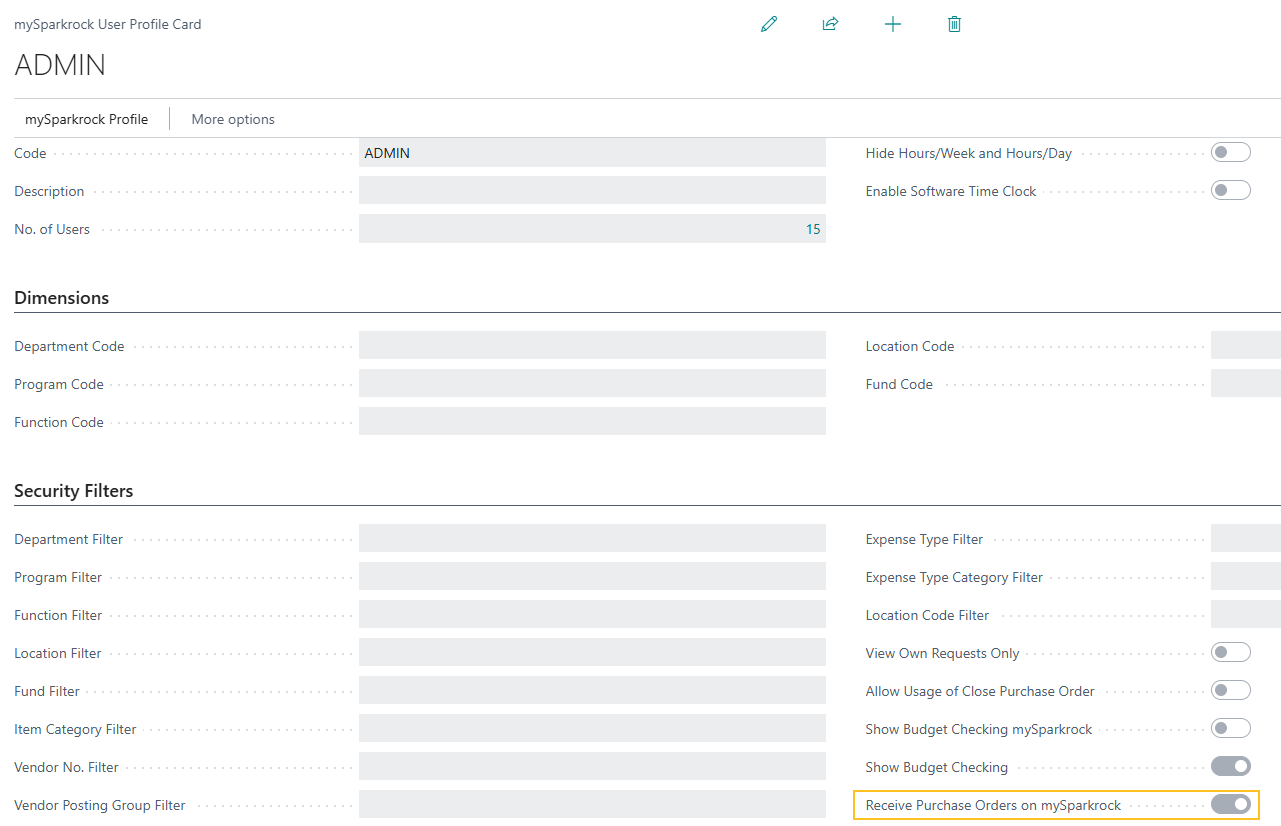The height and width of the screenshot is (826, 1281).
Task: Click the No. of Users value 15
Action: tap(812, 228)
